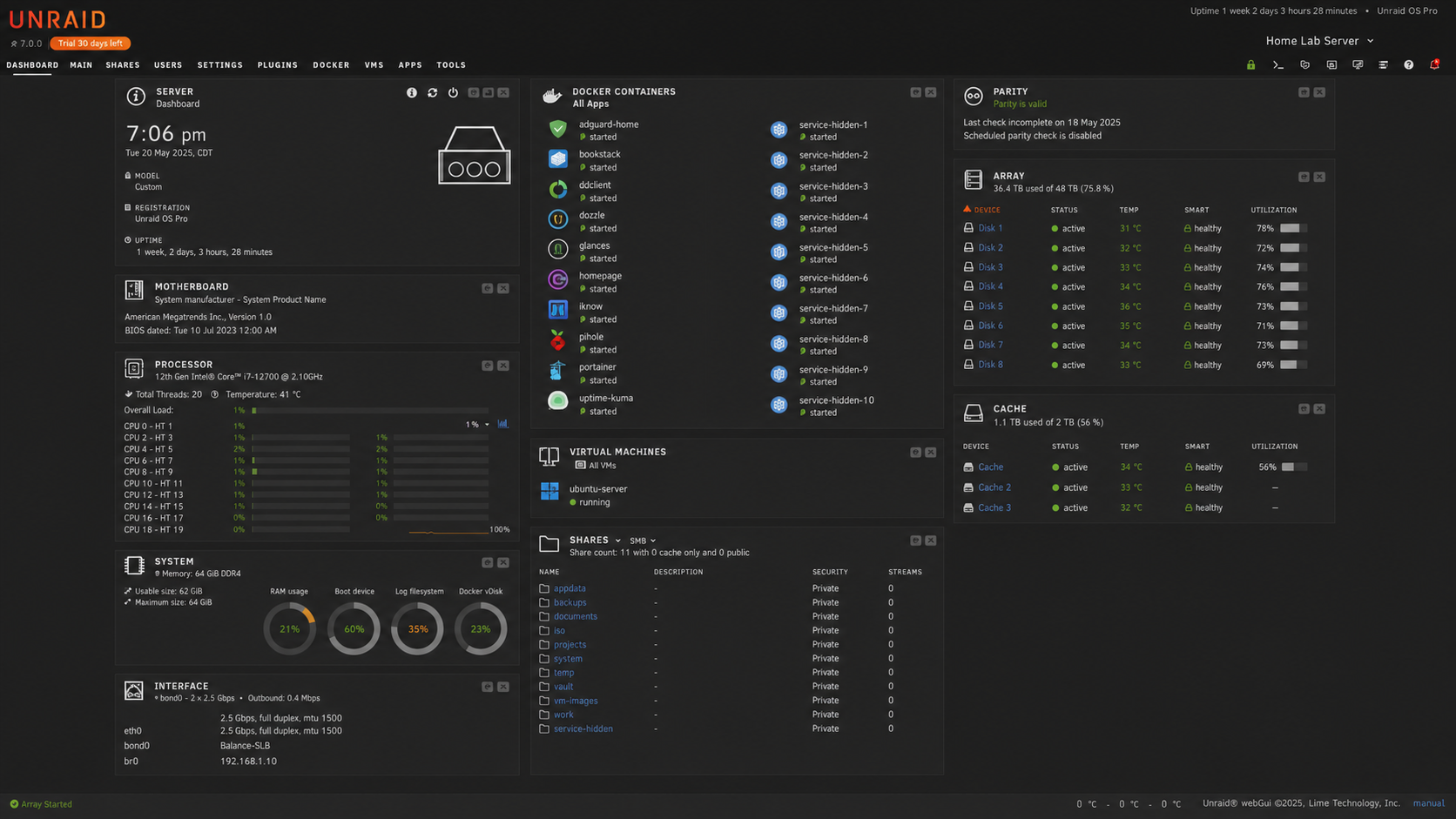Viewport: 1456px width, 819px height.
Task: Open the Home Lab Server dropdown
Action: (1319, 41)
